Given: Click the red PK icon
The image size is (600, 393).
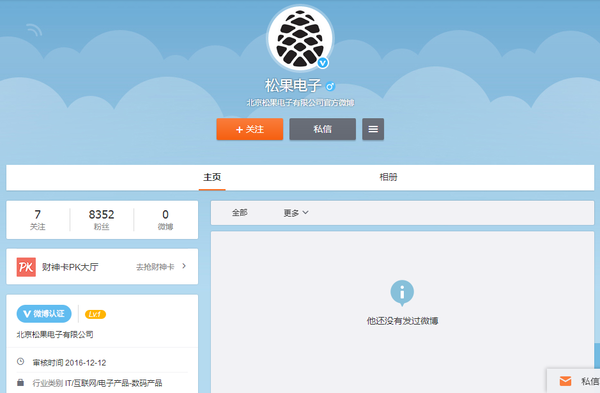Looking at the screenshot, I should click(26, 267).
